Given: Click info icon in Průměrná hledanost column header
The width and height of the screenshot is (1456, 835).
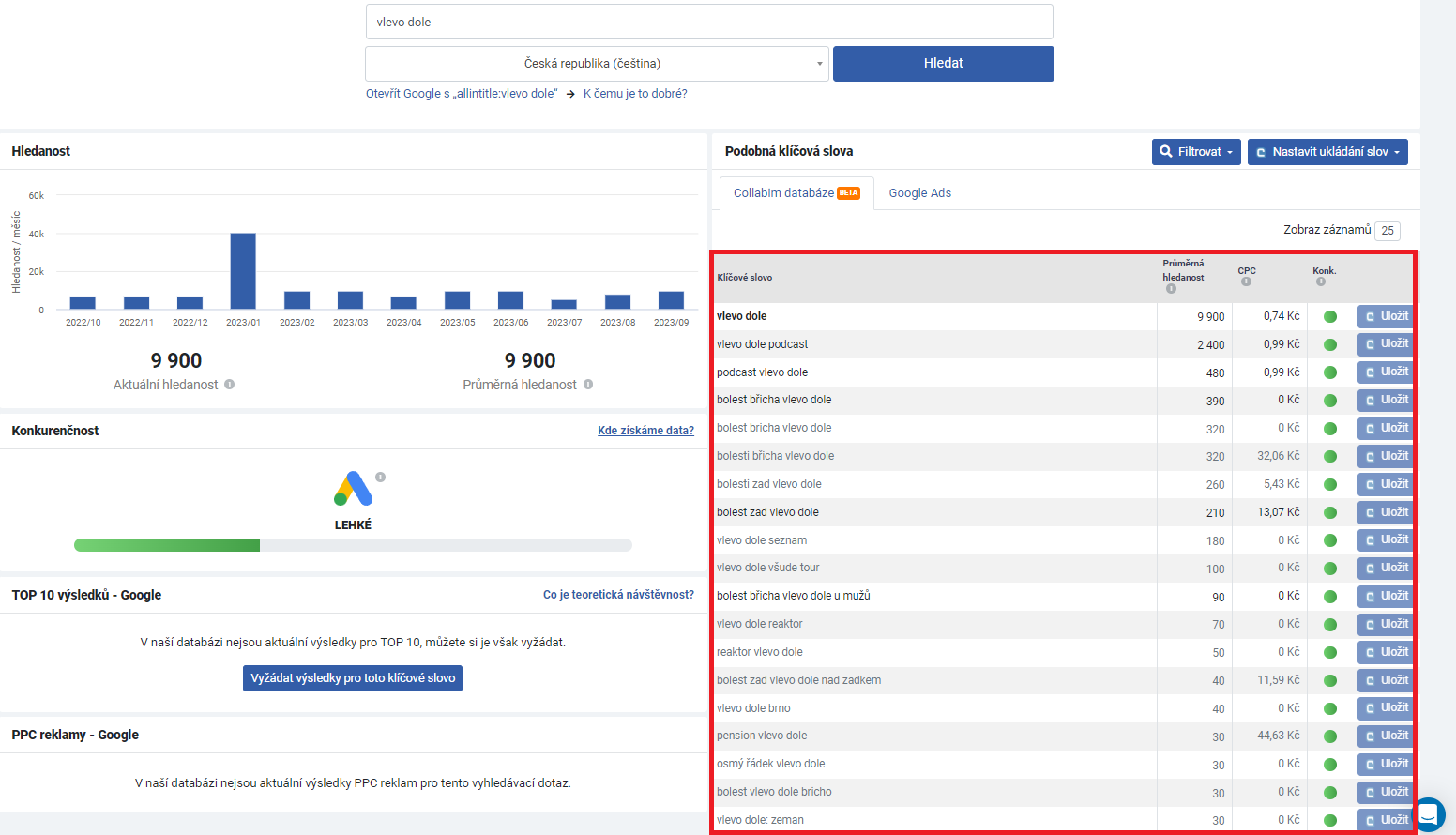Looking at the screenshot, I should coord(1171,289).
